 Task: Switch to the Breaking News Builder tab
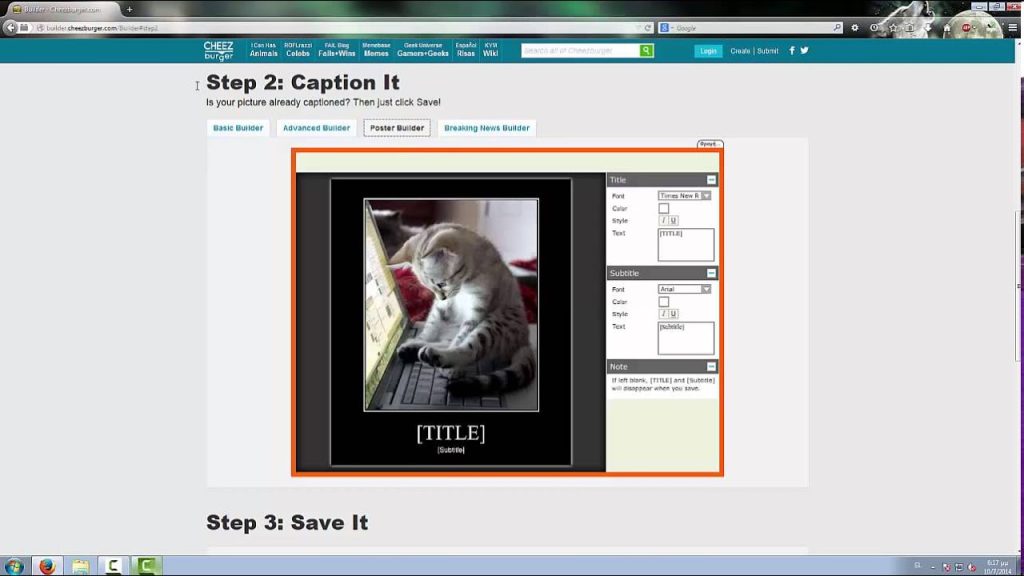[x=487, y=128]
